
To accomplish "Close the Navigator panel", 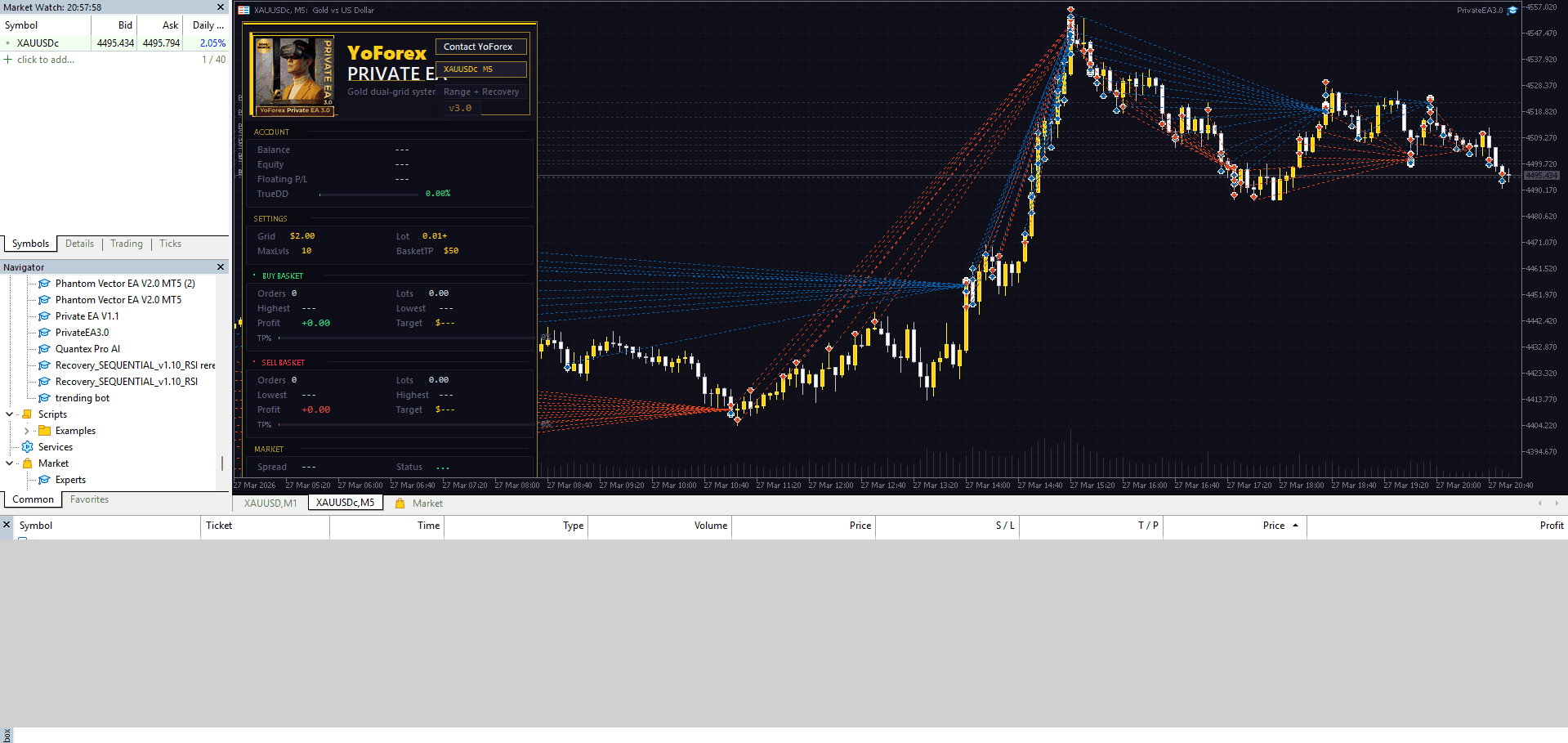I will pyautogui.click(x=221, y=267).
